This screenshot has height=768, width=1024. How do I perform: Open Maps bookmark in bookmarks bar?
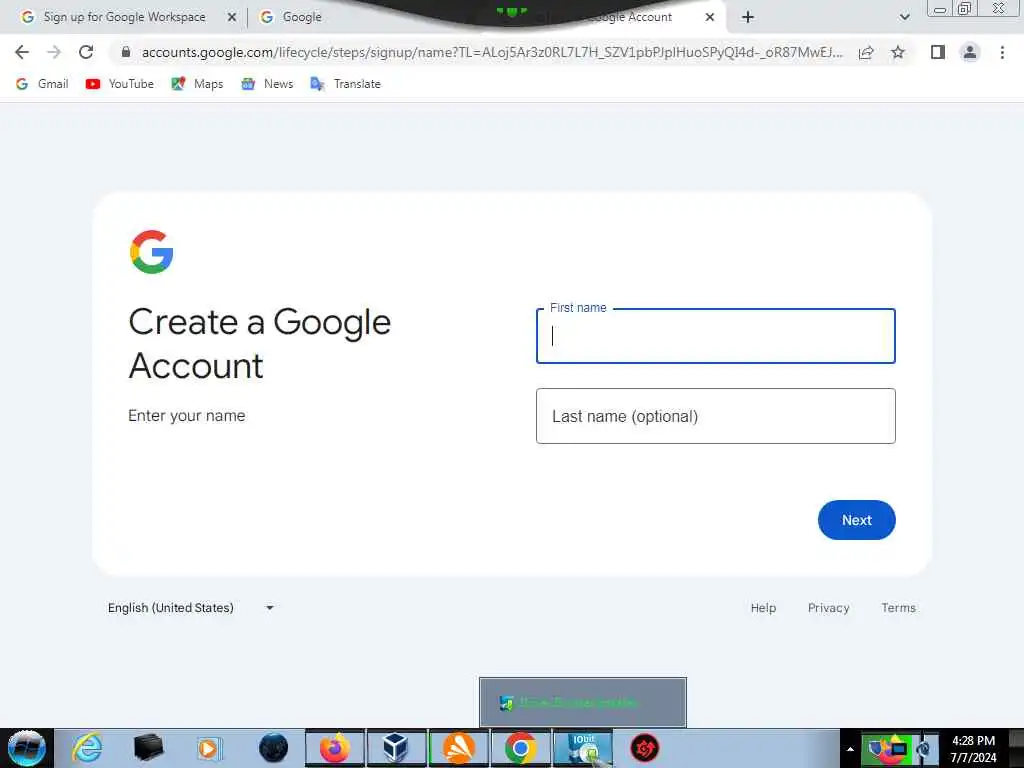197,84
